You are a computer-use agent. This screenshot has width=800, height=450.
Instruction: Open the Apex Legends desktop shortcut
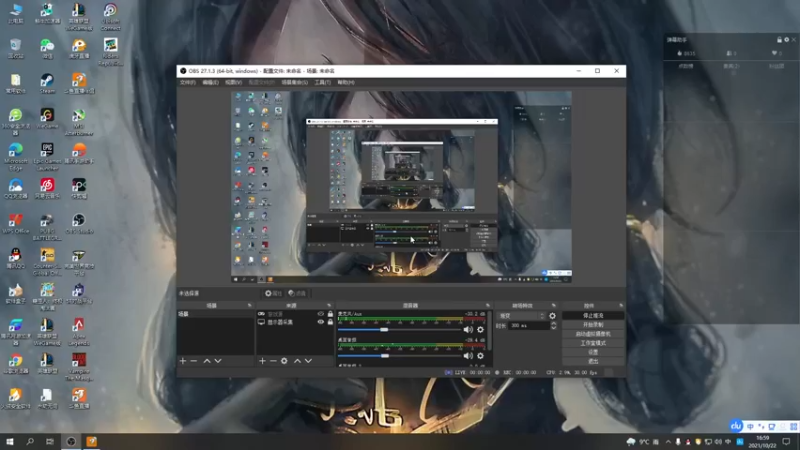[x=79, y=332]
